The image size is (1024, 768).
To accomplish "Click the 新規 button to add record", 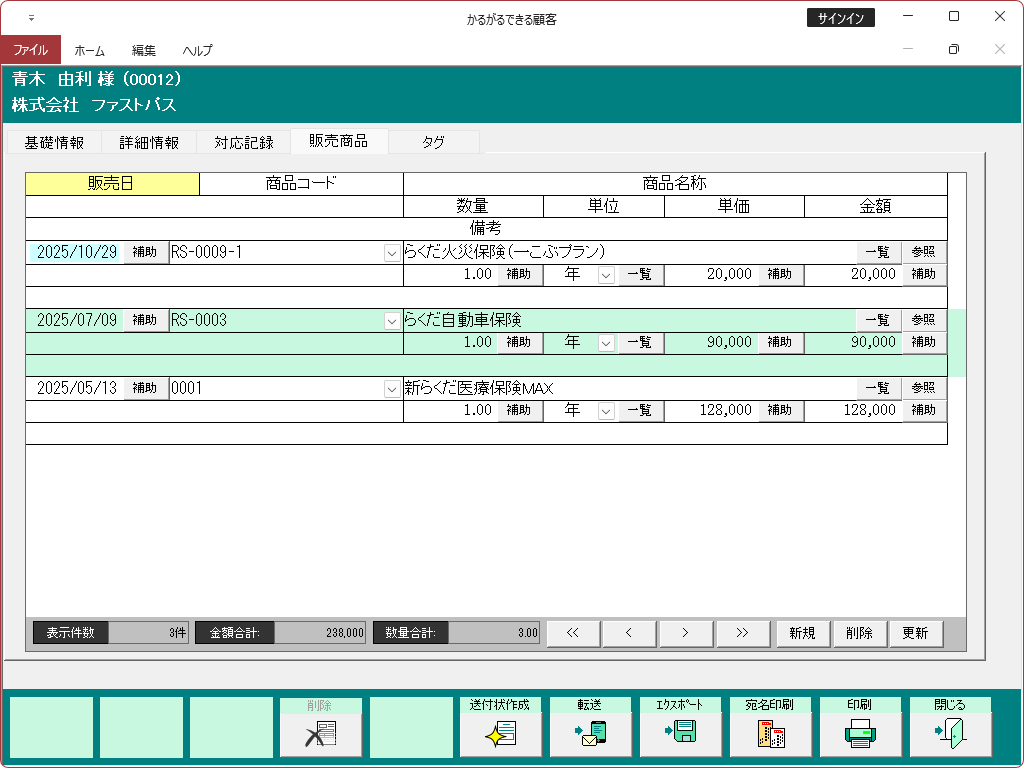I will click(802, 633).
